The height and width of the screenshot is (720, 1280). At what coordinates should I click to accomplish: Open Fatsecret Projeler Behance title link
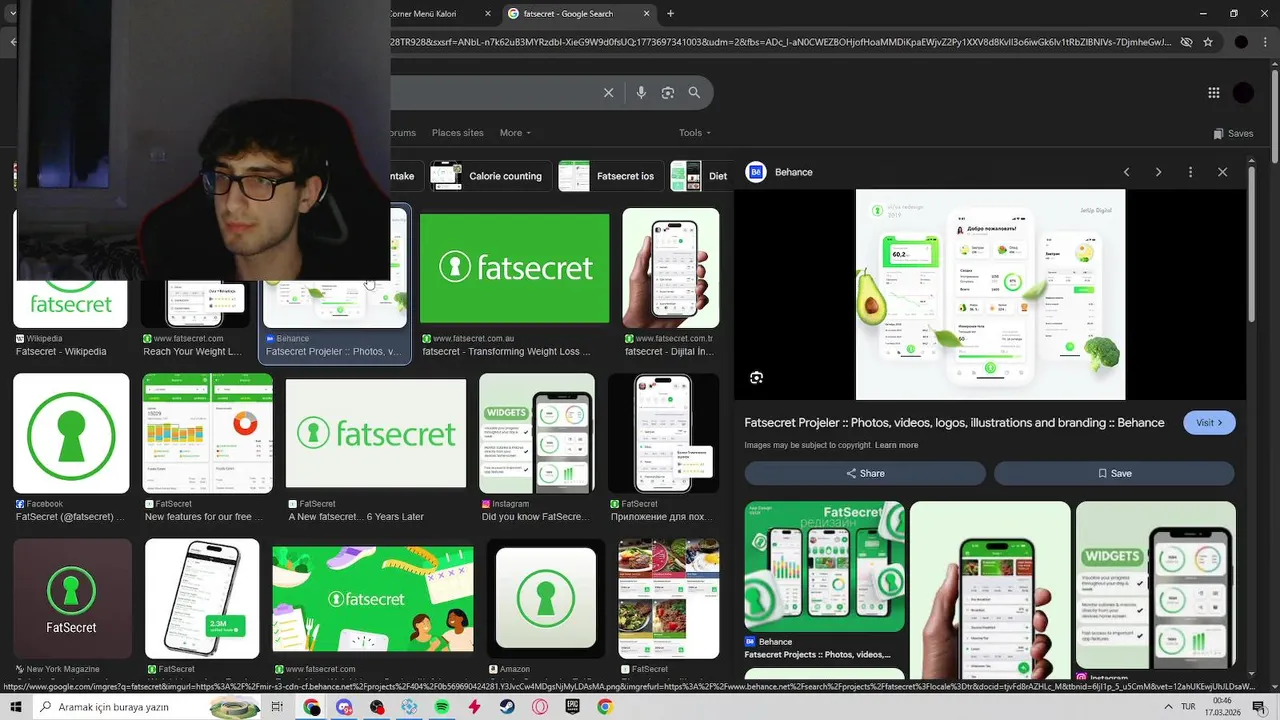[x=954, y=423]
